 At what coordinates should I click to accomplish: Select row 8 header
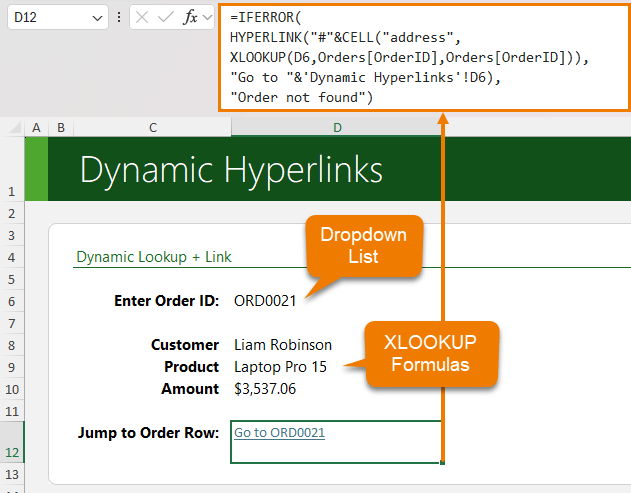click(x=12, y=345)
